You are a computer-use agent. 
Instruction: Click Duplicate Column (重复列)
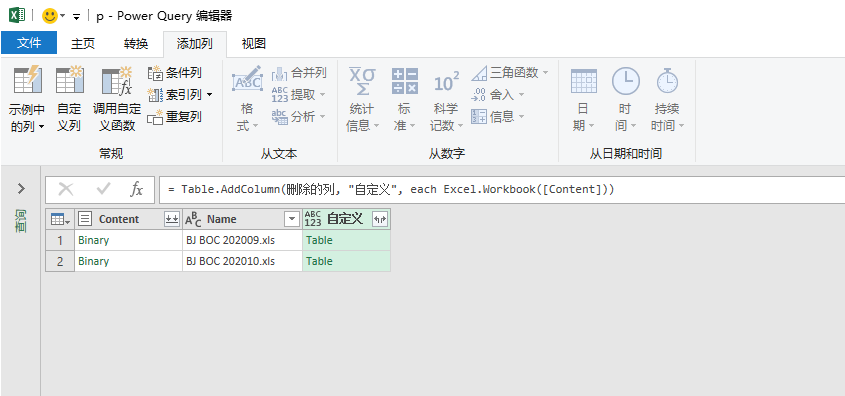[x=175, y=117]
